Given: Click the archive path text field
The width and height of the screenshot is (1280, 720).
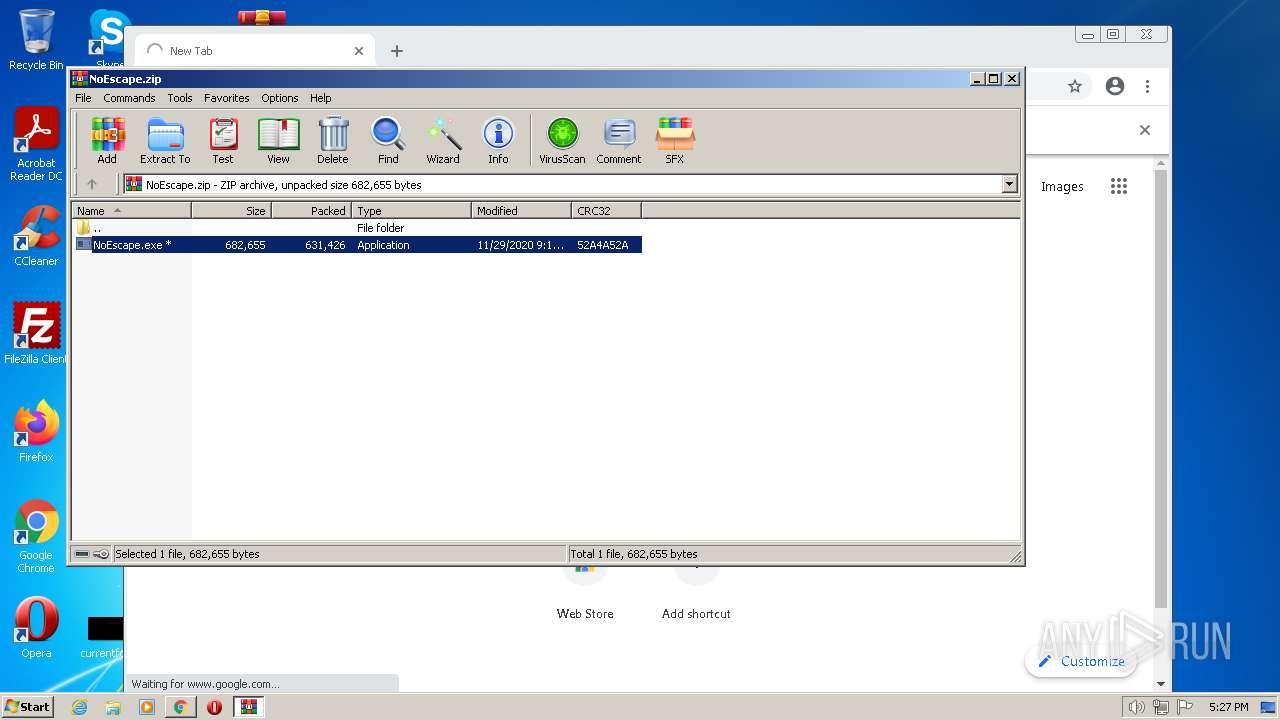Looking at the screenshot, I should [x=563, y=184].
